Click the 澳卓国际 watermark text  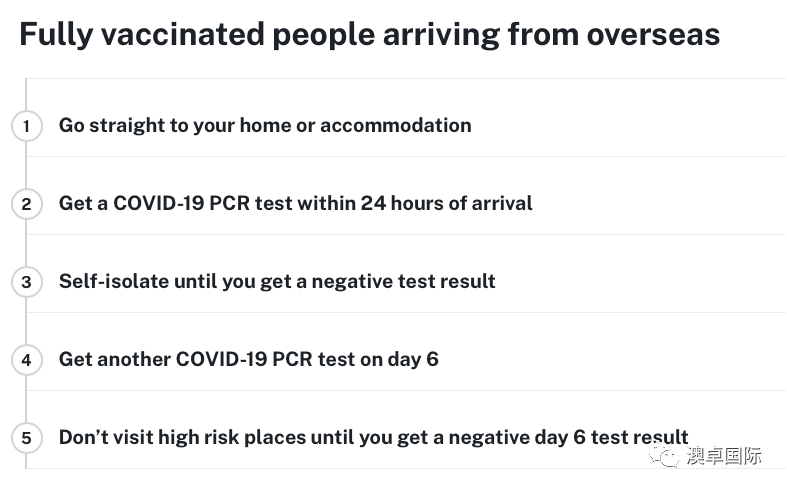(723, 456)
